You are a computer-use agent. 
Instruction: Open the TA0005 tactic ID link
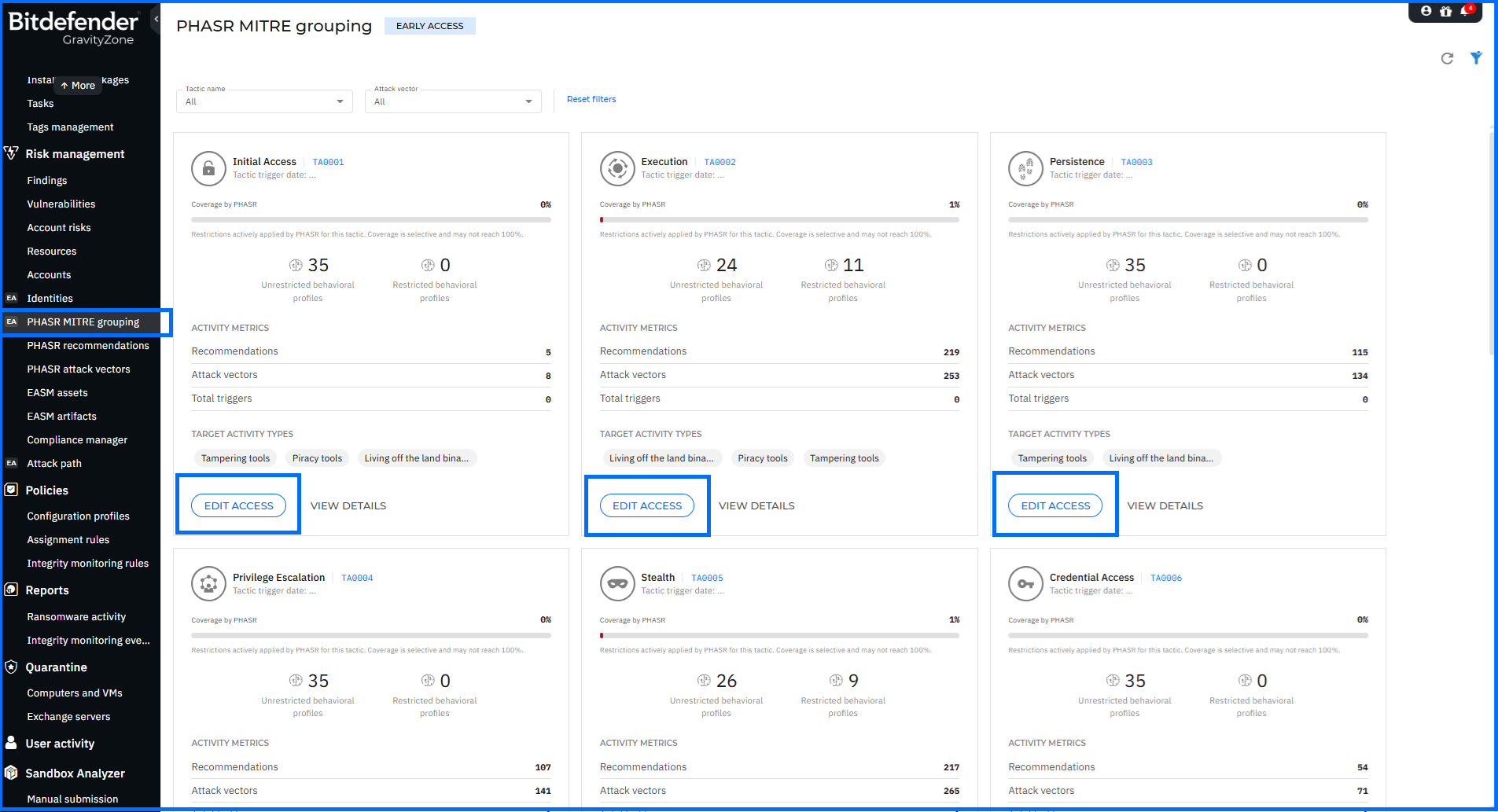708,578
